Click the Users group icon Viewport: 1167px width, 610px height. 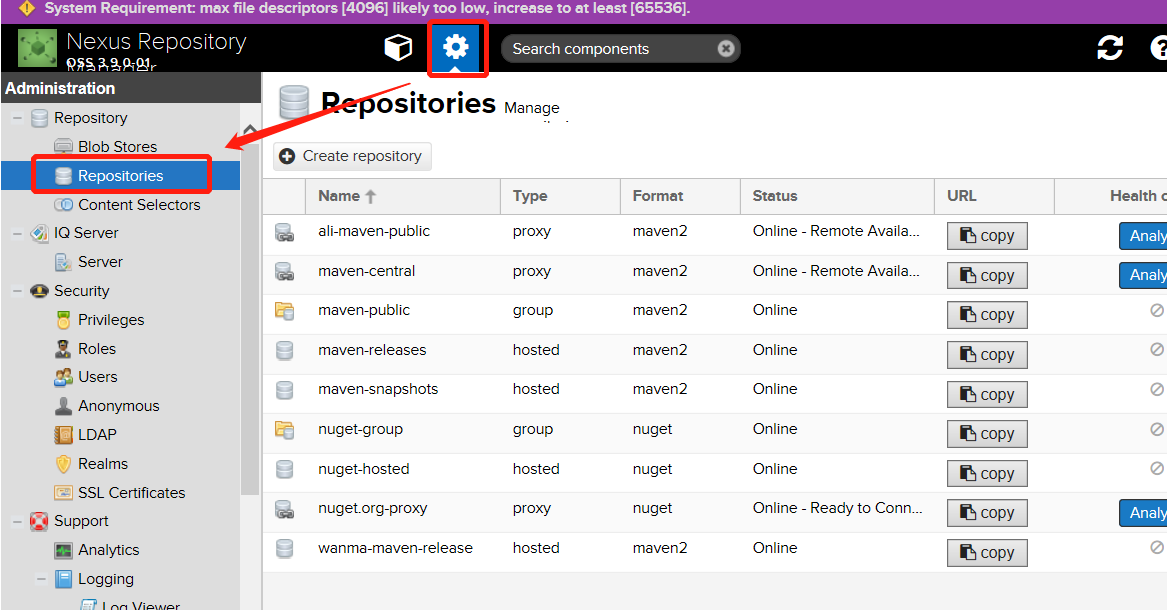[63, 377]
